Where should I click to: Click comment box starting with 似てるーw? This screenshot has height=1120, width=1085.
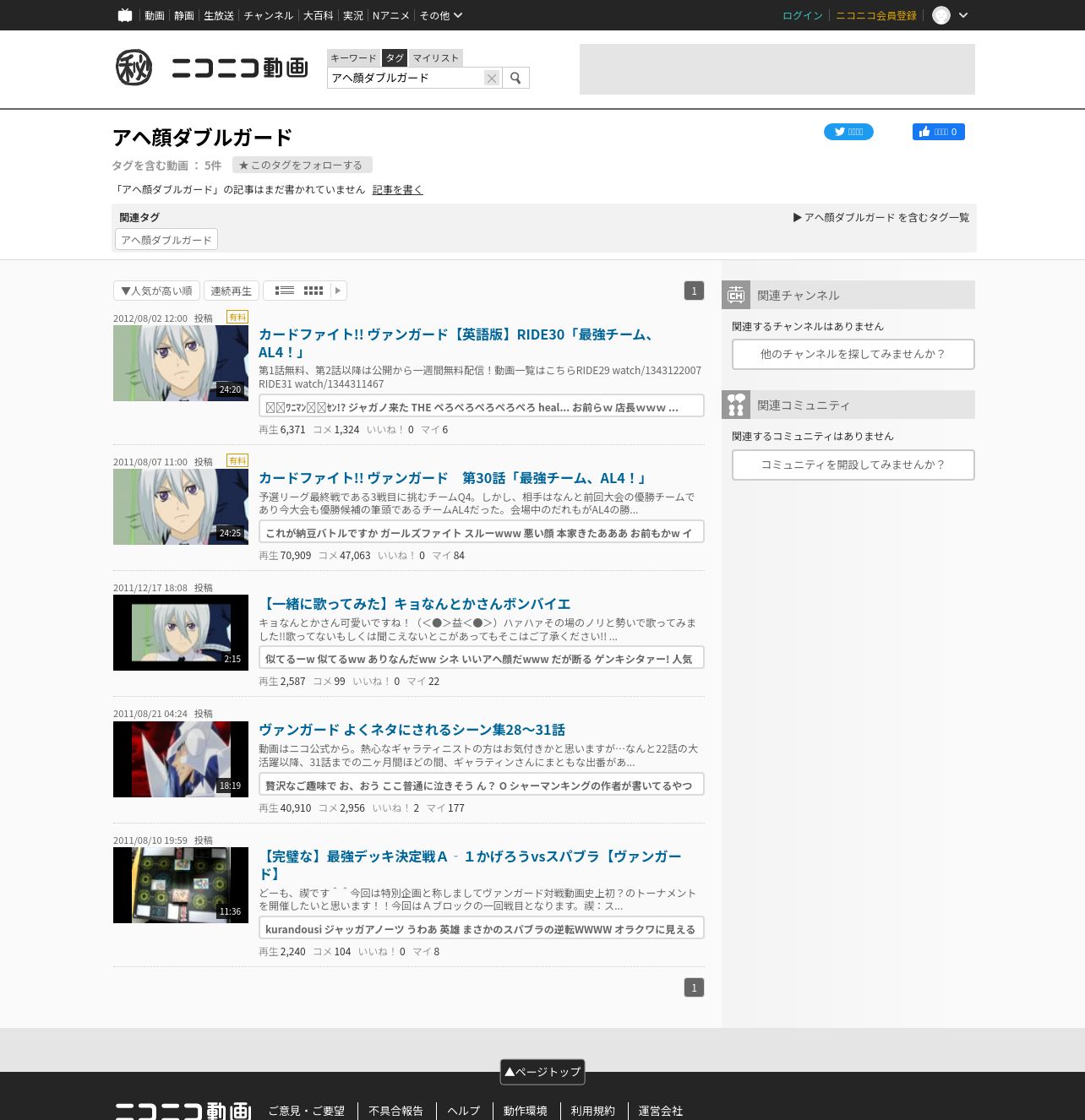[482, 658]
